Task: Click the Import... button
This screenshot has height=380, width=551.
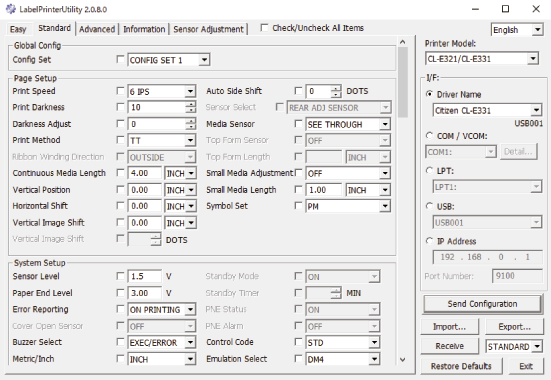Action: pyautogui.click(x=449, y=327)
